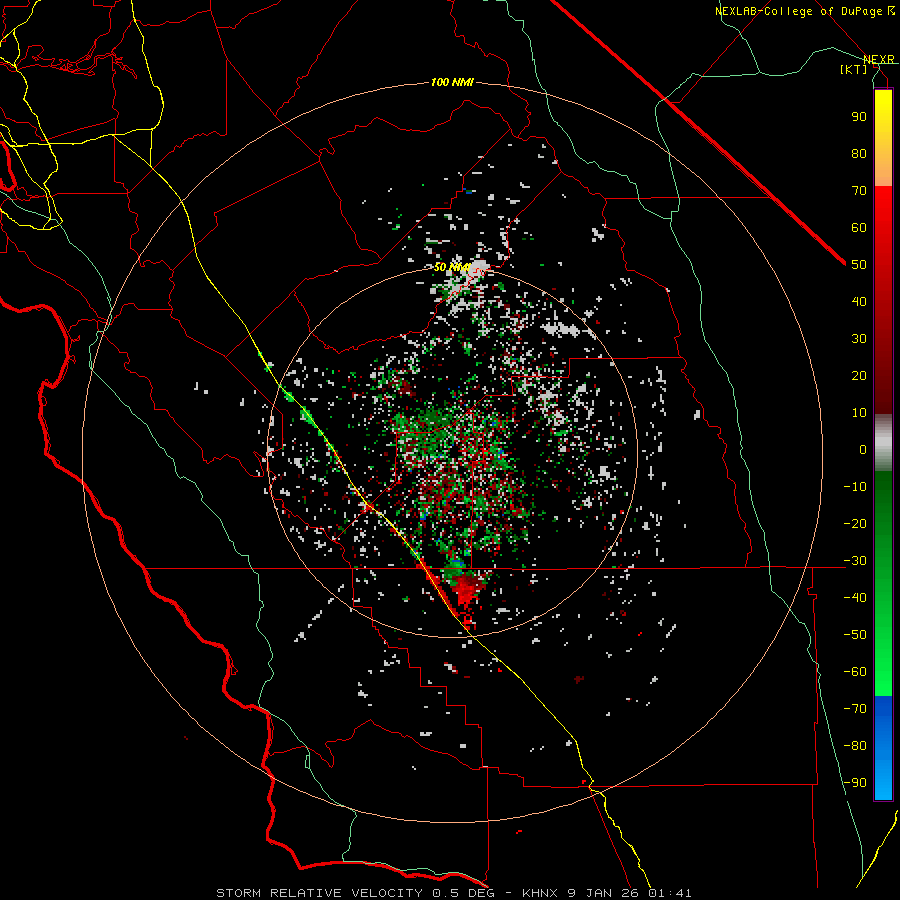Click the [KT] units label
This screenshot has height=900, width=900.
tap(853, 69)
